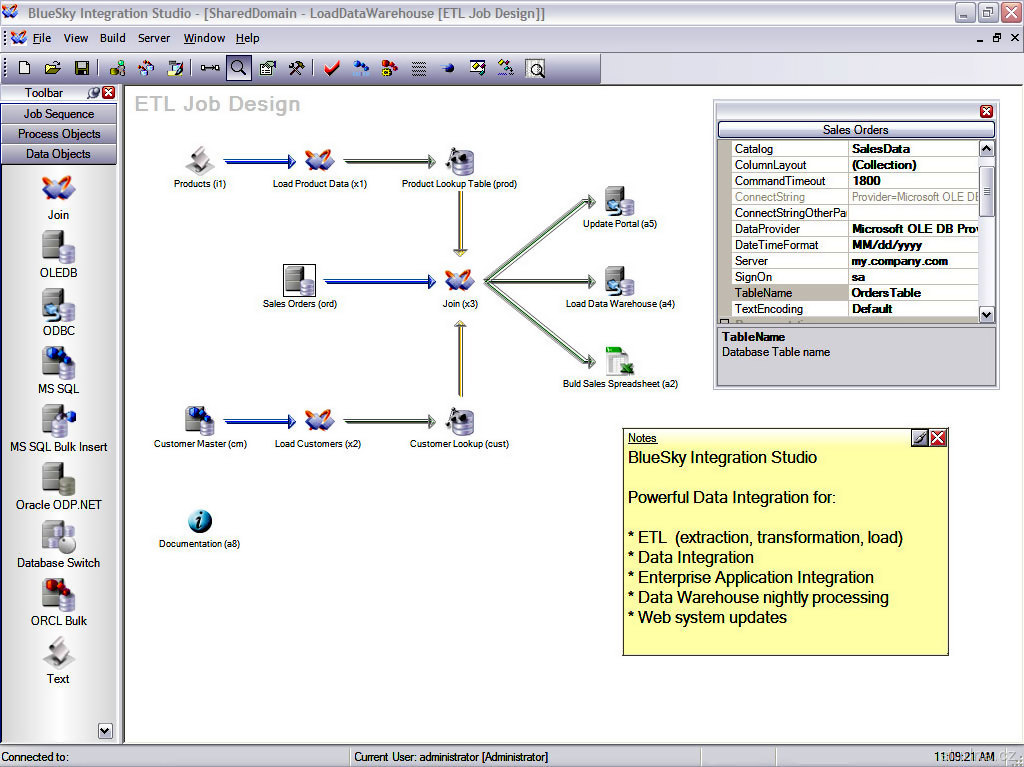The height and width of the screenshot is (767, 1024).
Task: Select the MS SQL data object in palette
Action: [x=58, y=371]
